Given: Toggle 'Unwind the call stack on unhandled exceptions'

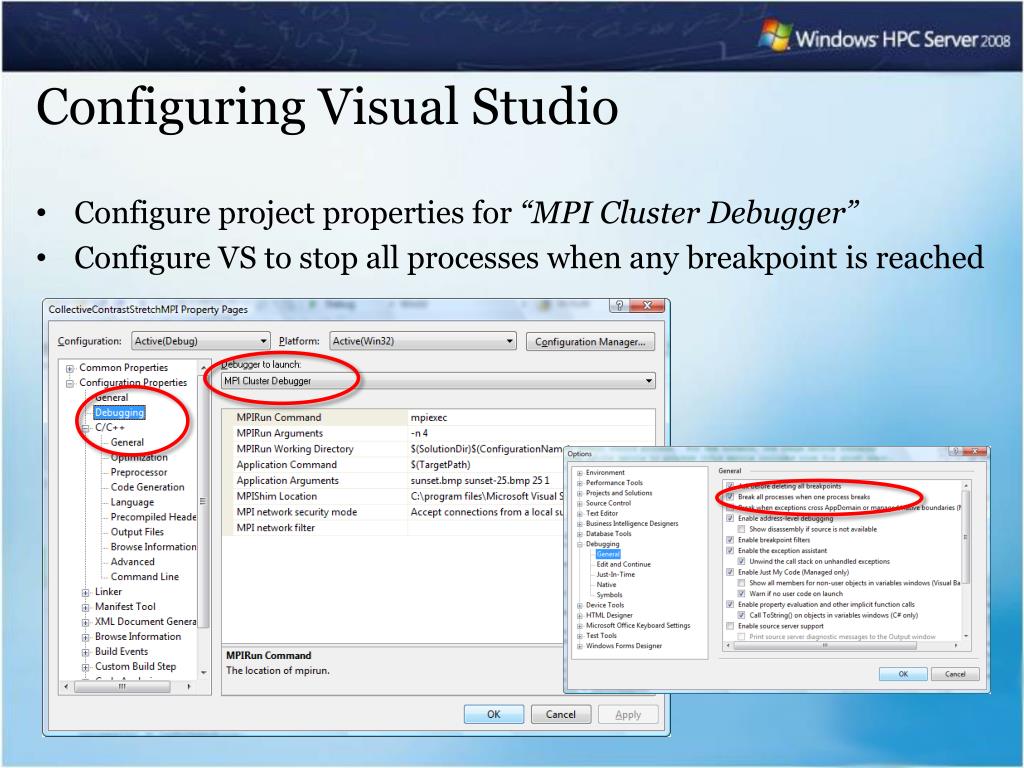Looking at the screenshot, I should (x=741, y=561).
